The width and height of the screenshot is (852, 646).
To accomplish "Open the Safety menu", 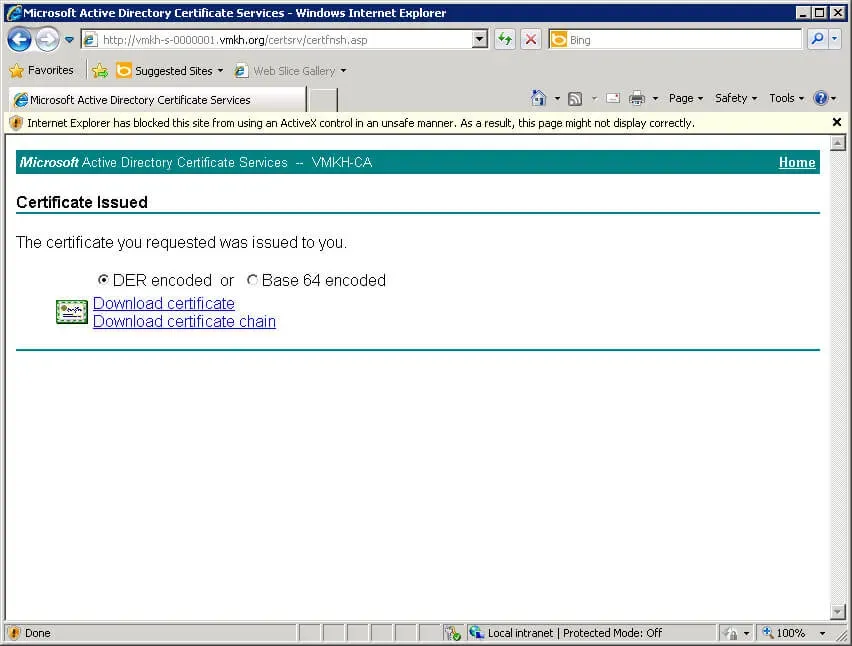I will tap(736, 98).
